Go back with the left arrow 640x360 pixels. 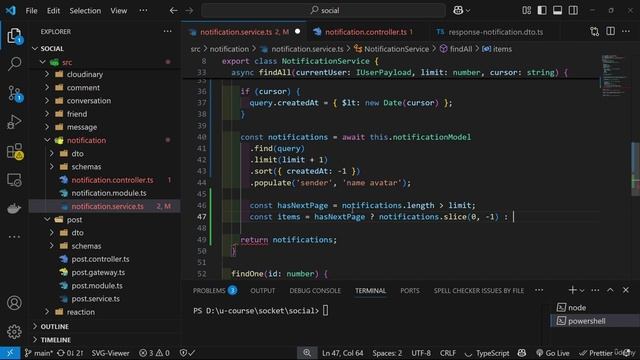click(x=173, y=11)
